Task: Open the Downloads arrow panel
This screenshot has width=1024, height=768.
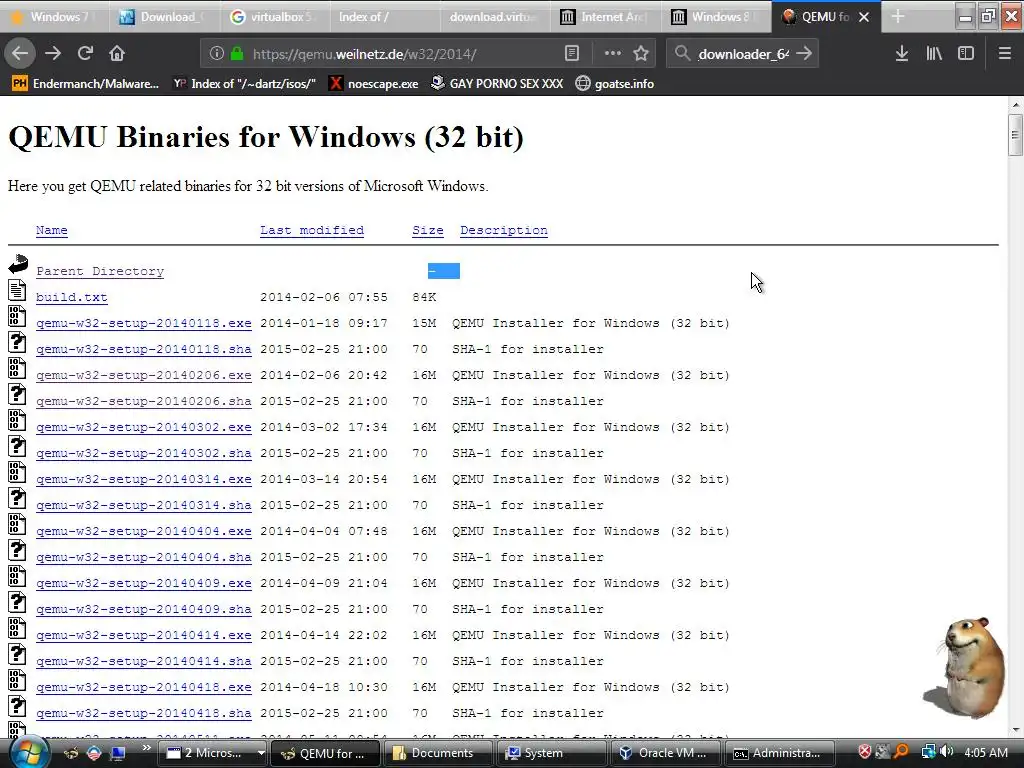Action: point(902,54)
